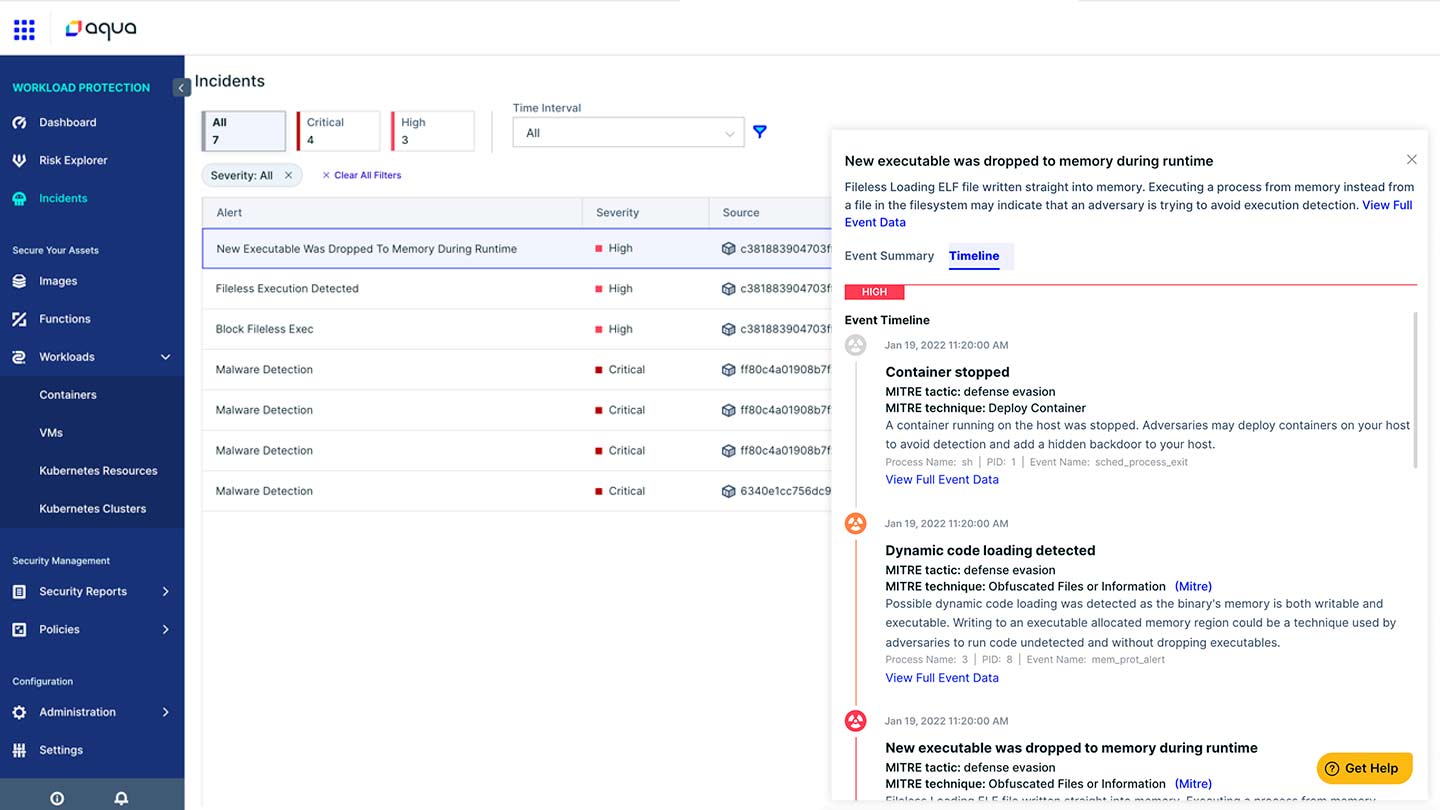The height and width of the screenshot is (810, 1440).
Task: Click Clear All Filters link
Action: pos(362,175)
